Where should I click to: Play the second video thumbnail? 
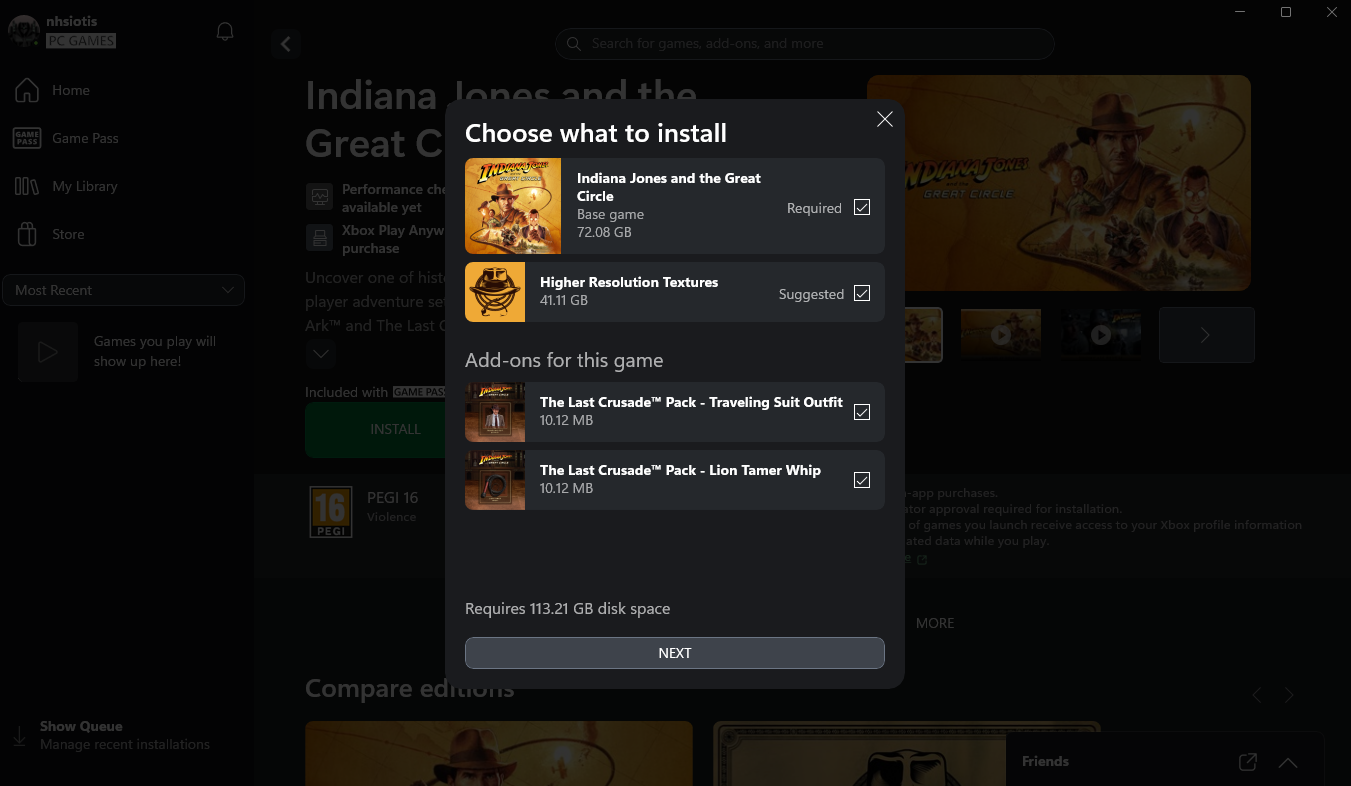(x=1100, y=335)
